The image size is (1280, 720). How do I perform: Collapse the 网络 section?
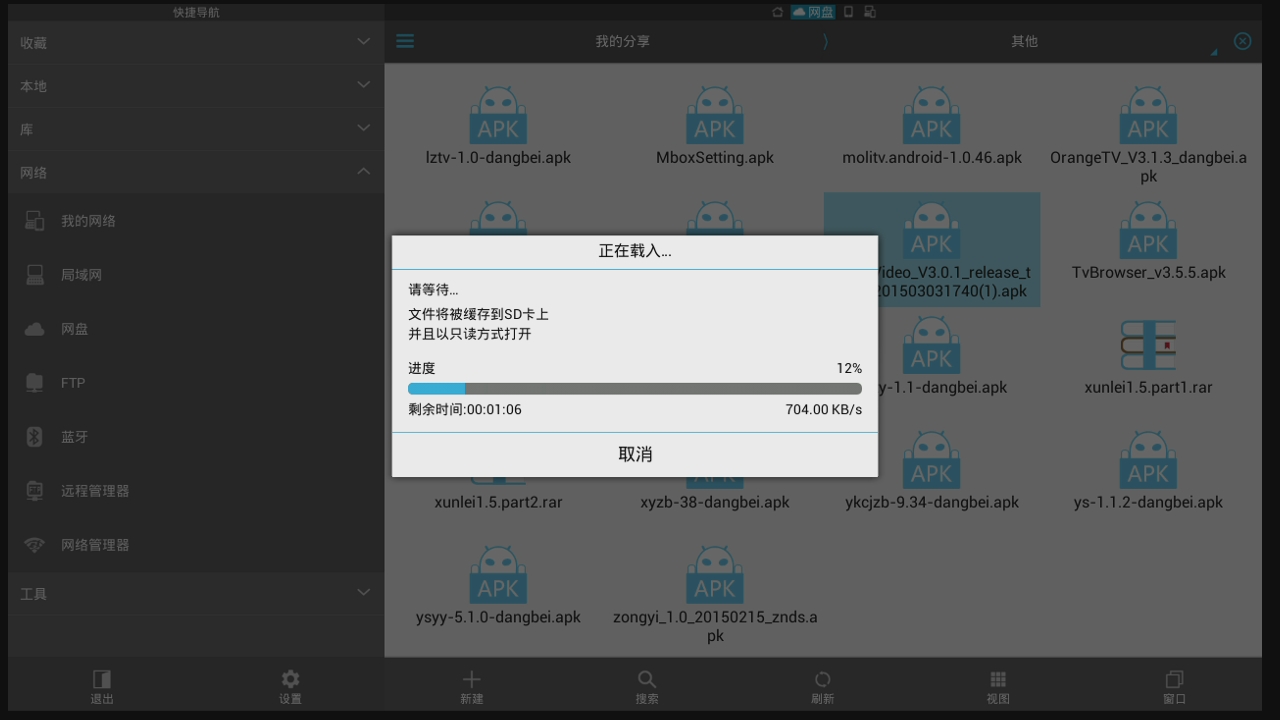pyautogui.click(x=196, y=172)
